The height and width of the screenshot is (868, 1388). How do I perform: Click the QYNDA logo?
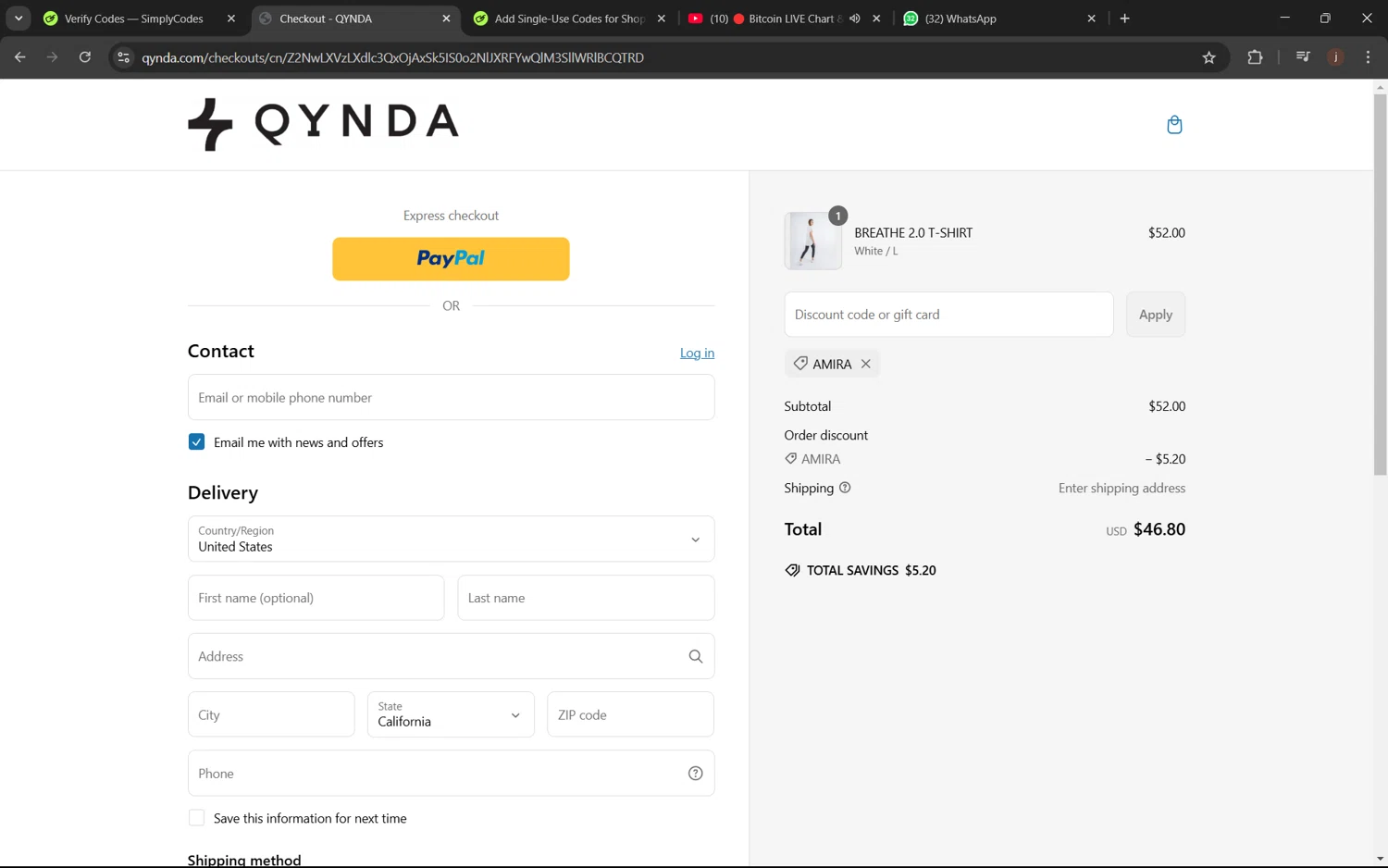tap(323, 124)
